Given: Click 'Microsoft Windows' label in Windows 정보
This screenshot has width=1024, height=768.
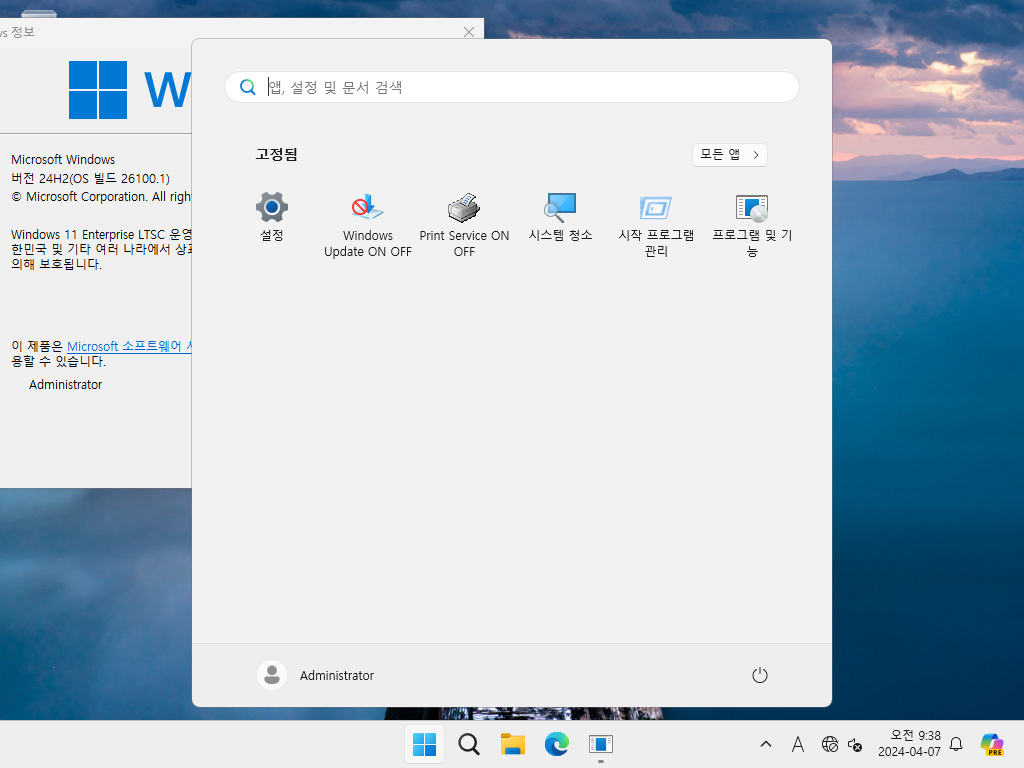Looking at the screenshot, I should 63,159.
